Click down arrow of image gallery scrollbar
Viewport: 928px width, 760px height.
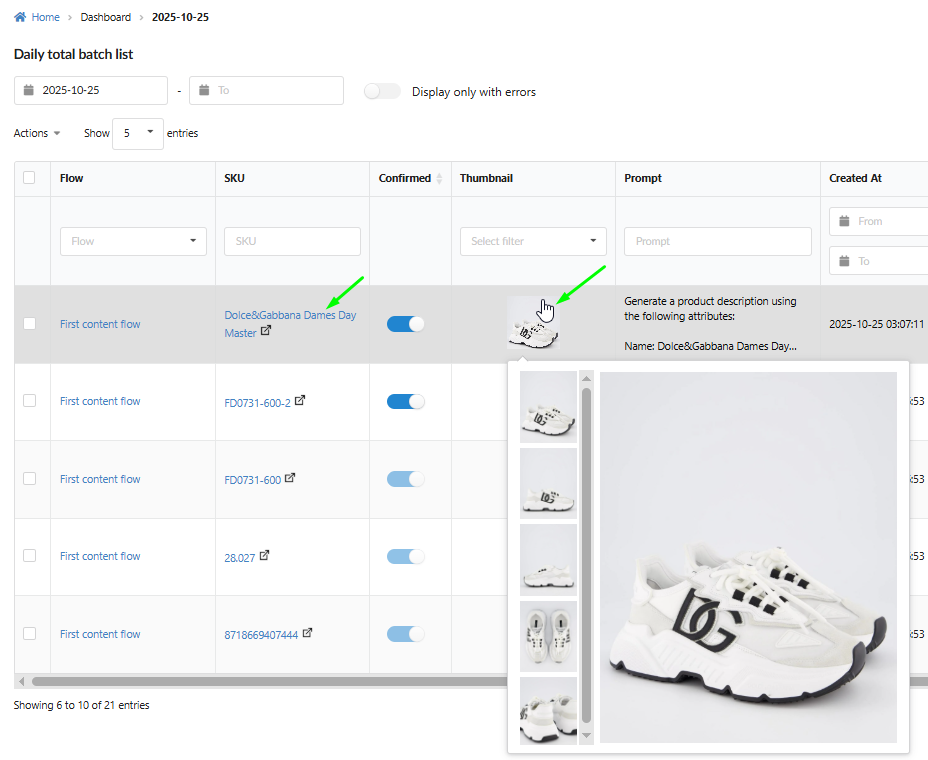587,735
